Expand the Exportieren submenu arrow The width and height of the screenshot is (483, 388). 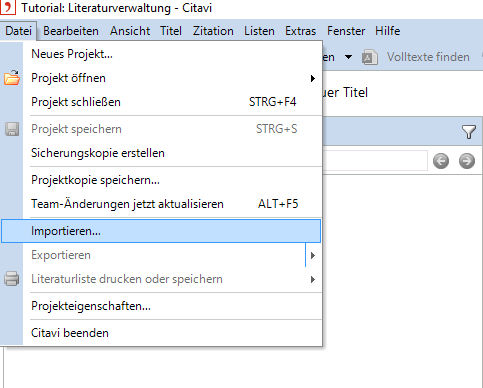(x=313, y=255)
